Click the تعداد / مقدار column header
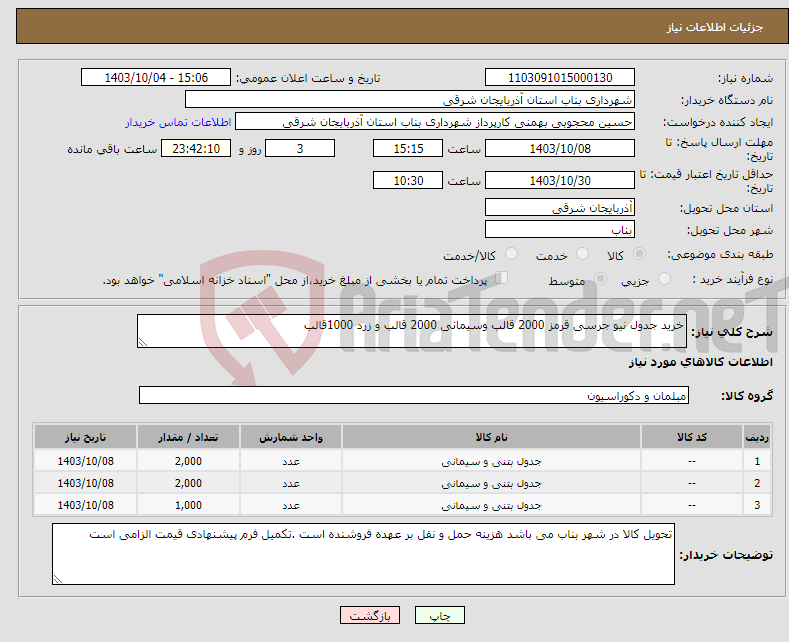Viewport: 789px width, 642px height. click(188, 437)
